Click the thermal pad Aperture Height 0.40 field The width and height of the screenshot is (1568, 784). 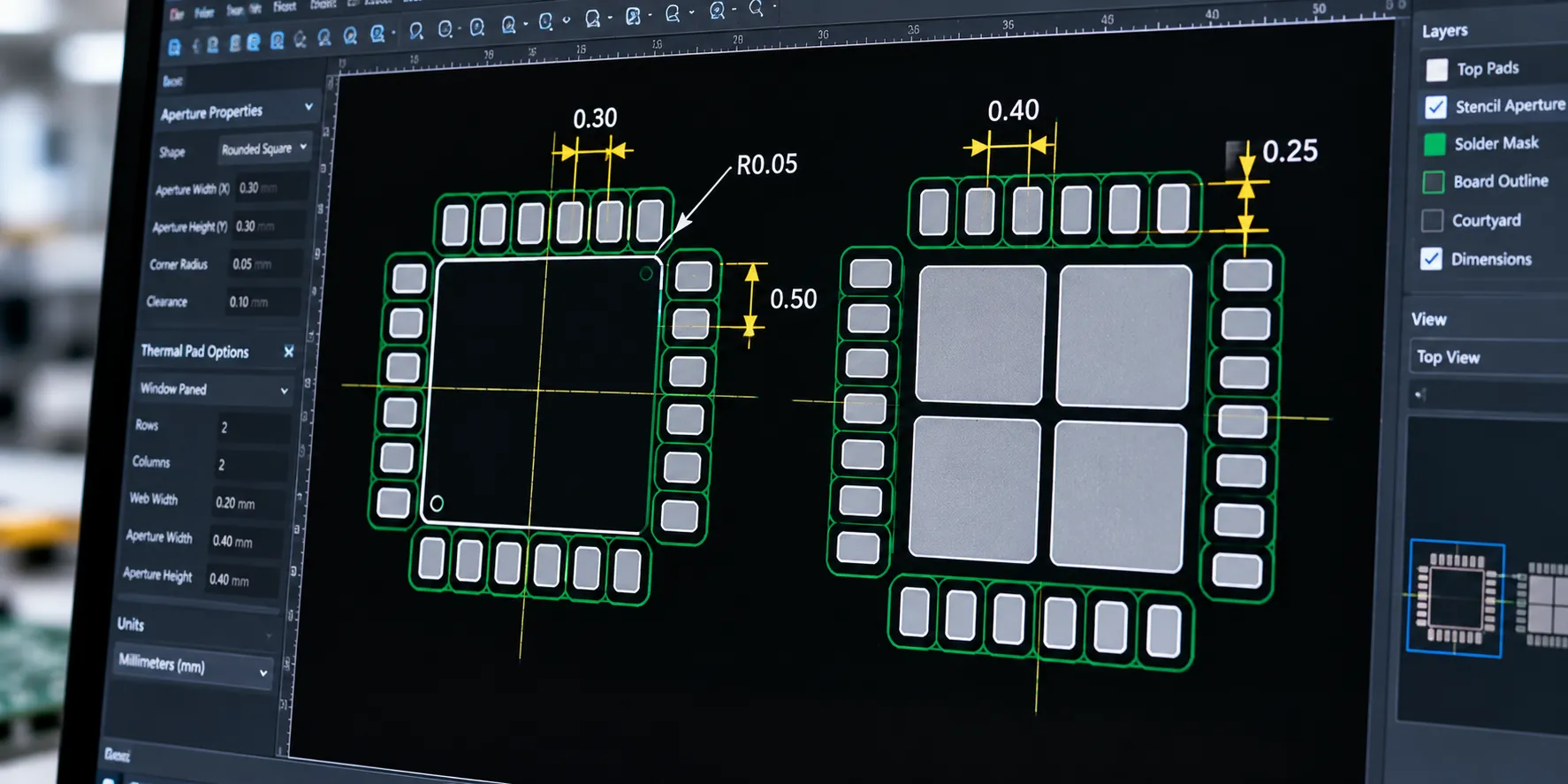click(243, 580)
